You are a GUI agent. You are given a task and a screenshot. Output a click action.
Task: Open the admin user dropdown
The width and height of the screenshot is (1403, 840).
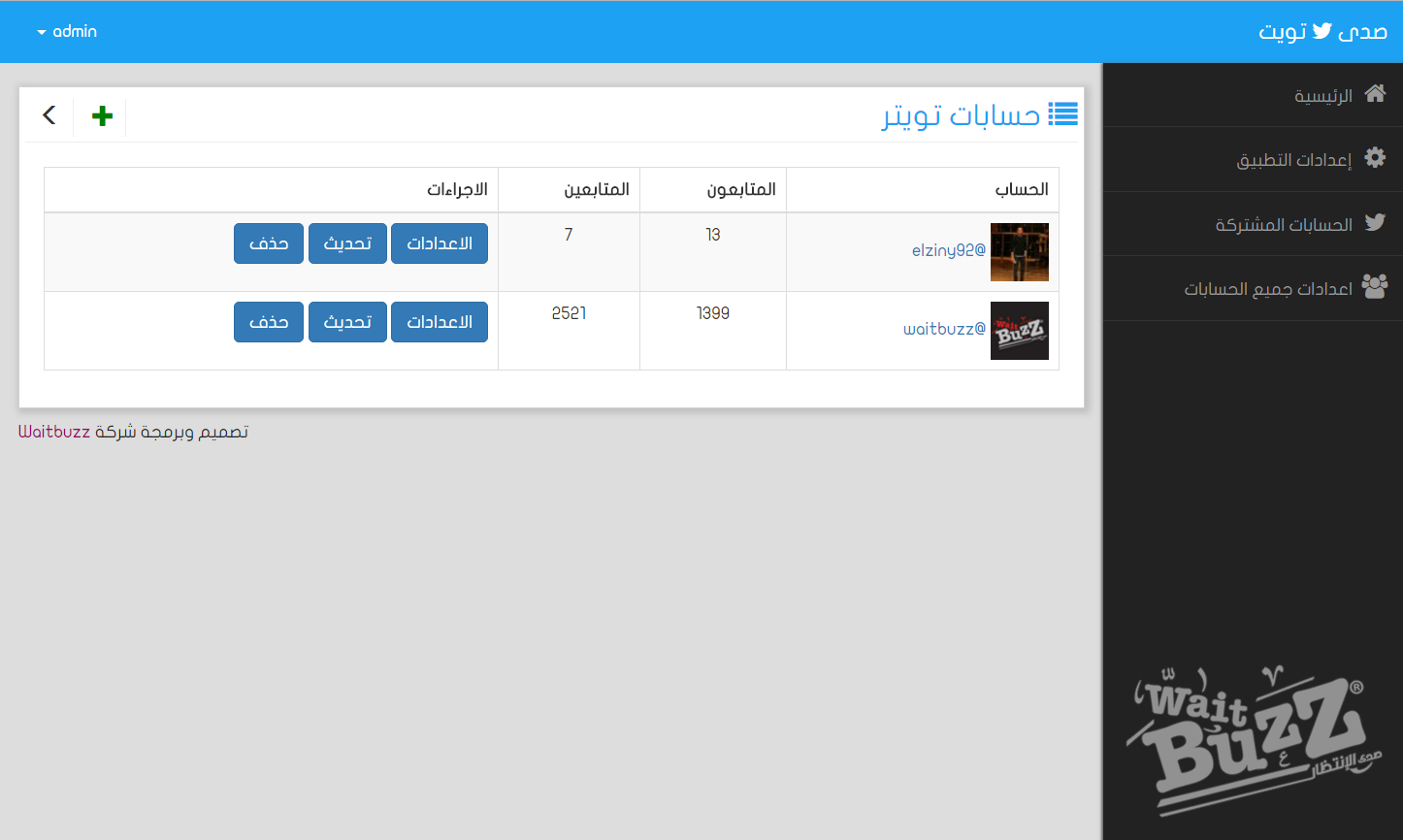click(67, 31)
